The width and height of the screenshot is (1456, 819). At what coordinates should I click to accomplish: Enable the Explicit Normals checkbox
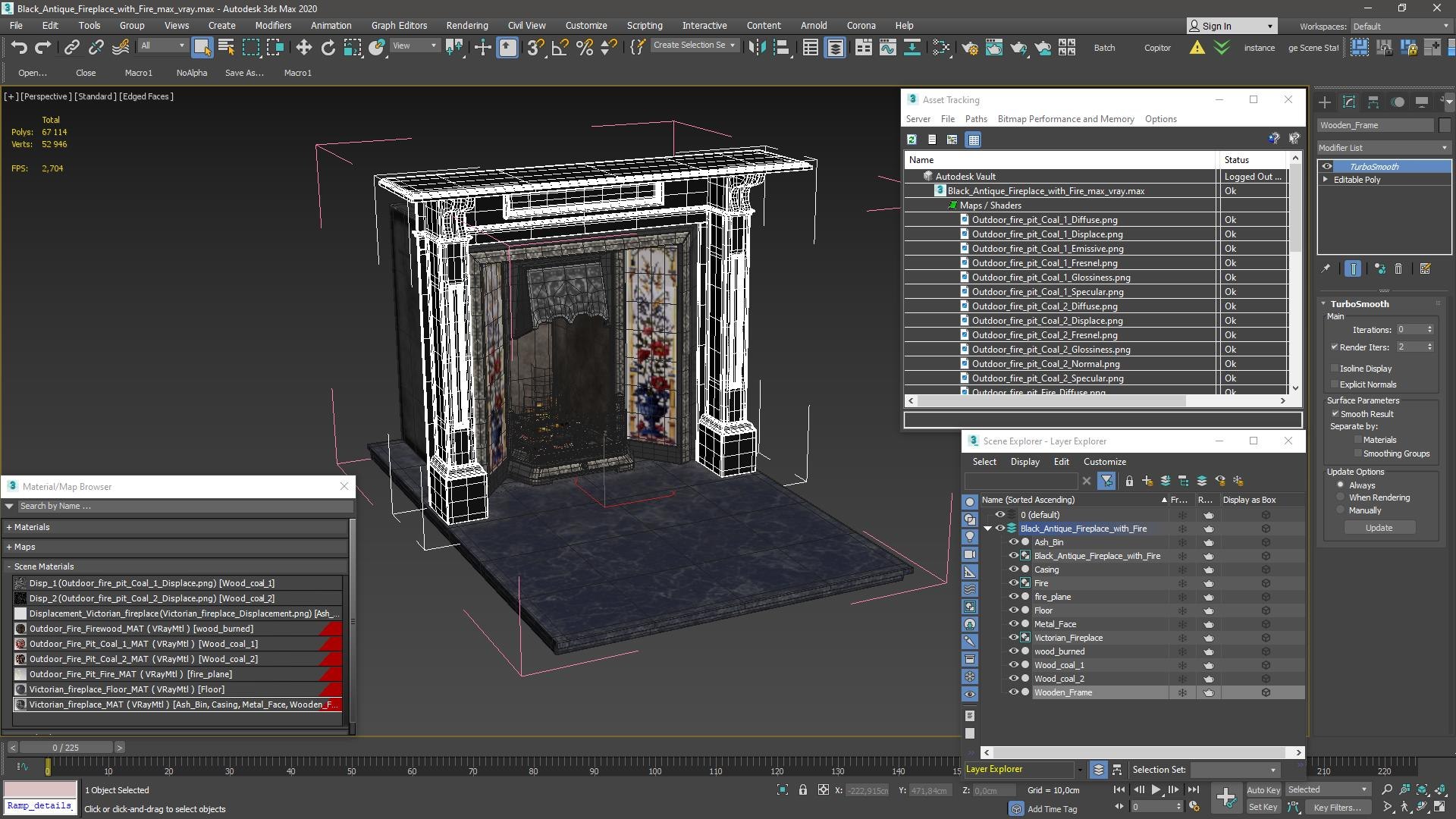[x=1334, y=384]
